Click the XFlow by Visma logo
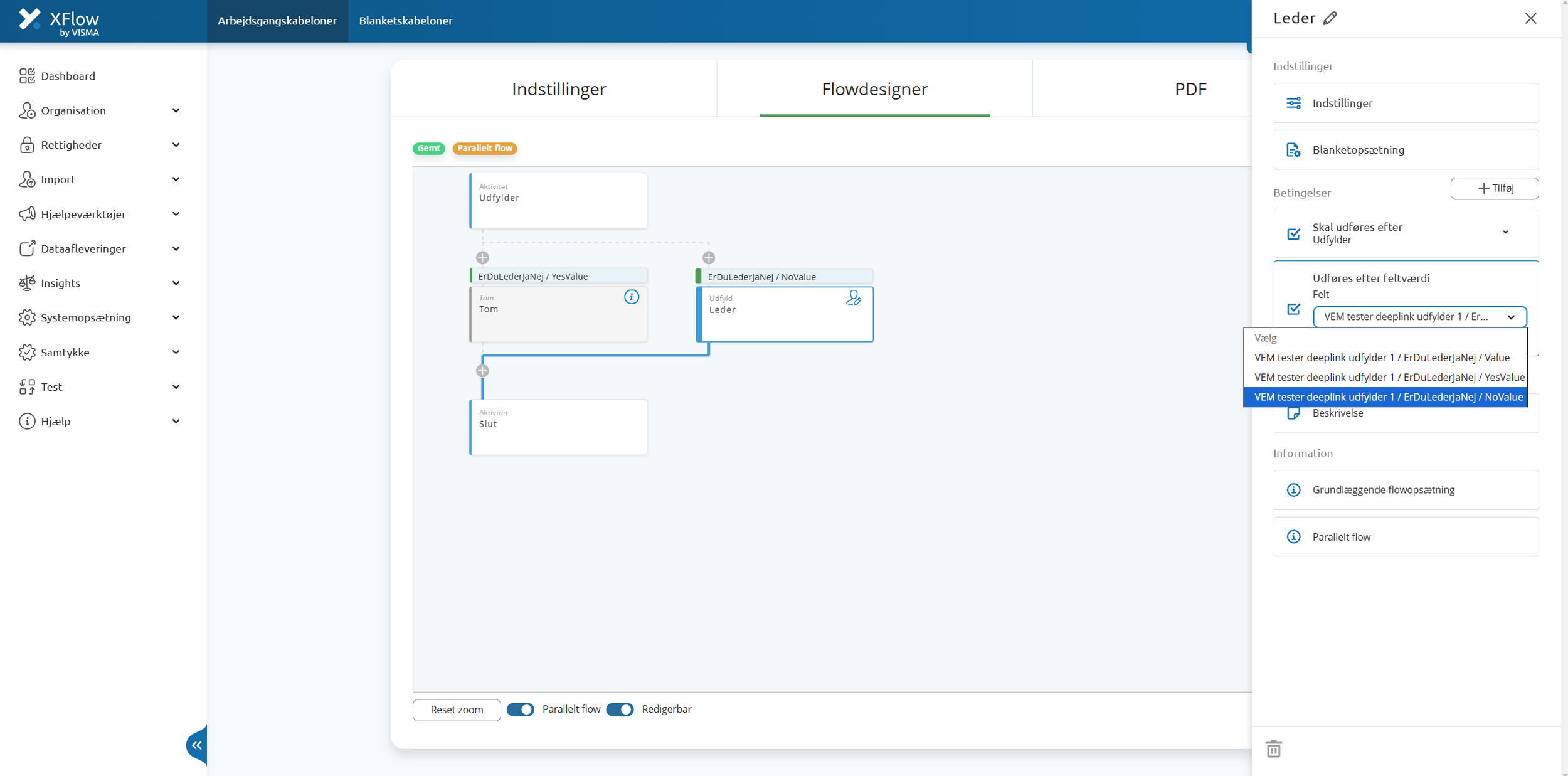The image size is (1568, 776). 59,21
